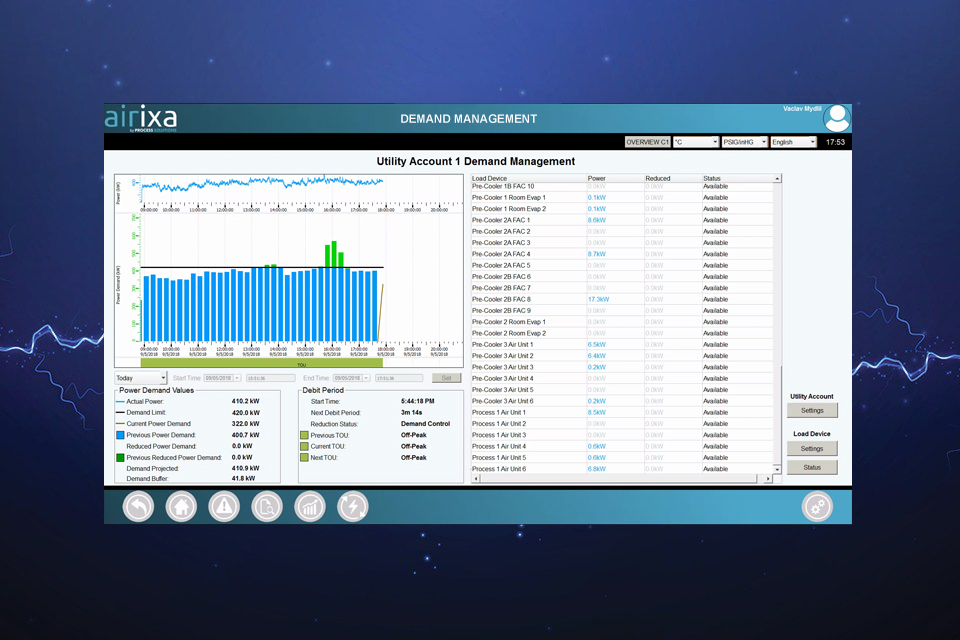Click the Previous Power Demand blue swatch
The image size is (960, 640).
(x=120, y=435)
